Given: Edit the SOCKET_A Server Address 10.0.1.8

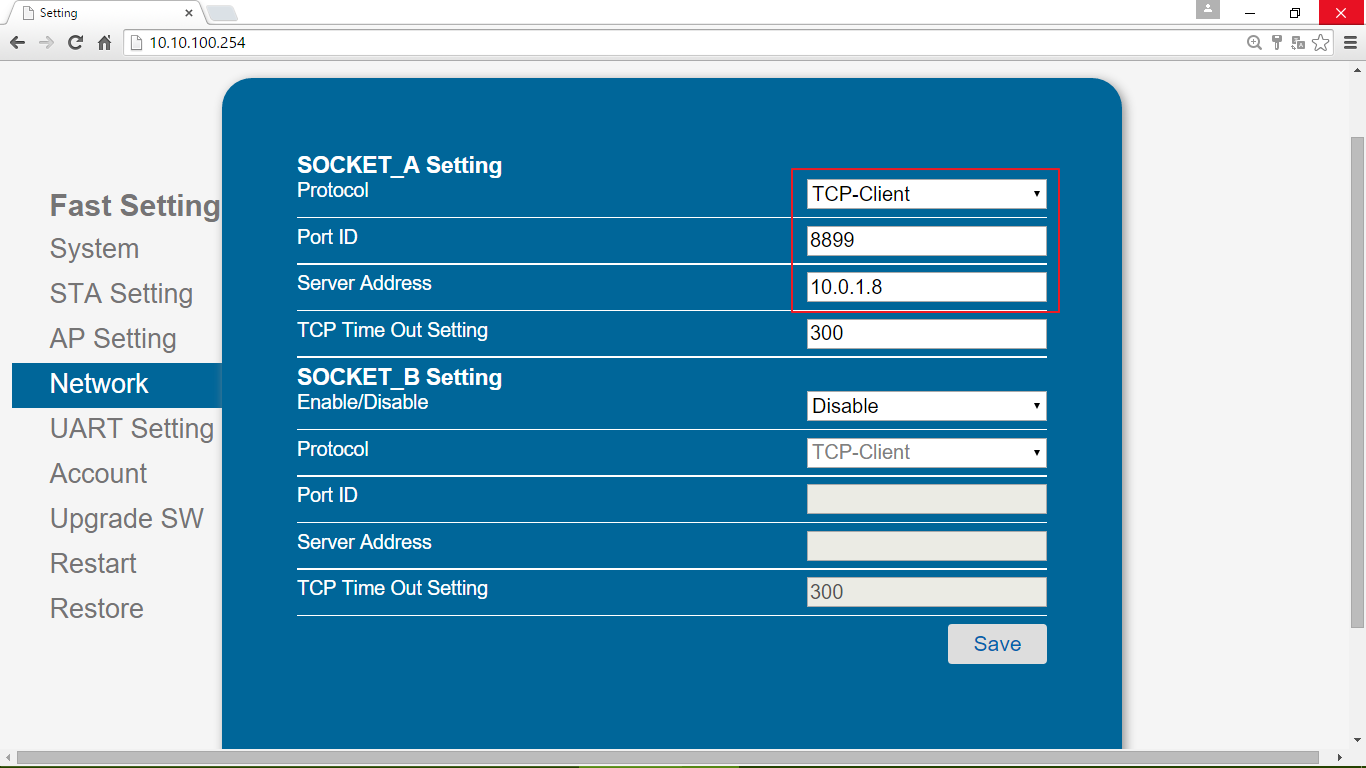Looking at the screenshot, I should pyautogui.click(x=927, y=287).
